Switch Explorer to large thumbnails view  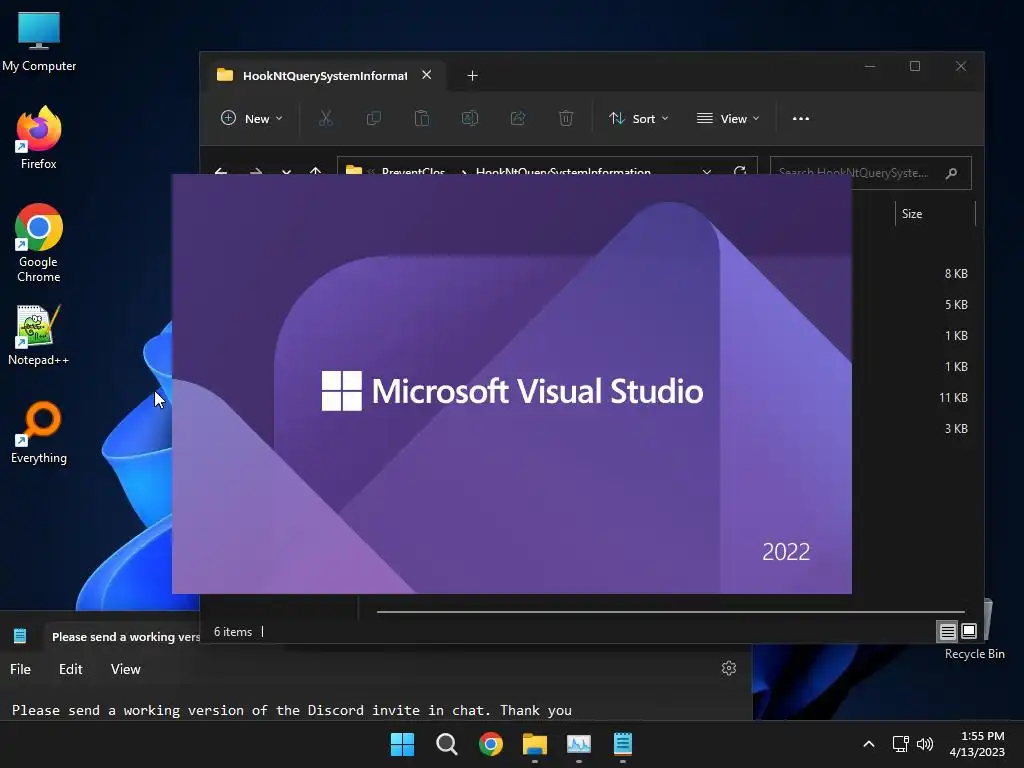(969, 631)
